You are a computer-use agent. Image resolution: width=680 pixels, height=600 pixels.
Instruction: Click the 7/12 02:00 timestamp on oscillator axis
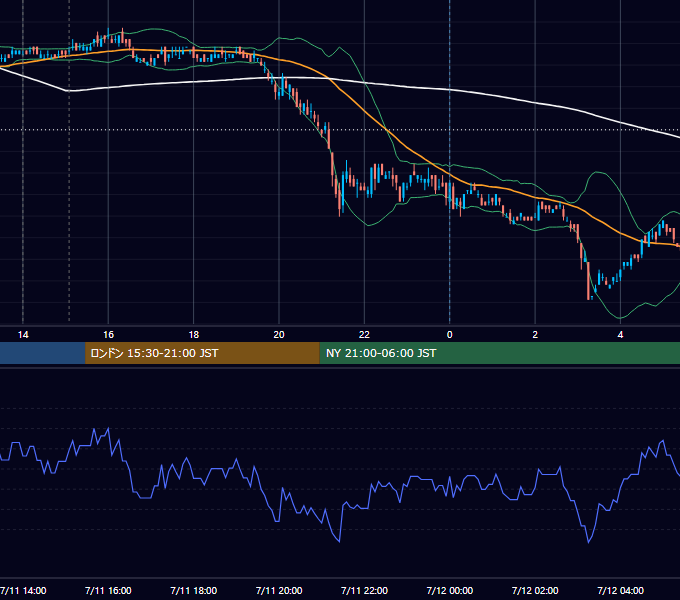[535, 590]
